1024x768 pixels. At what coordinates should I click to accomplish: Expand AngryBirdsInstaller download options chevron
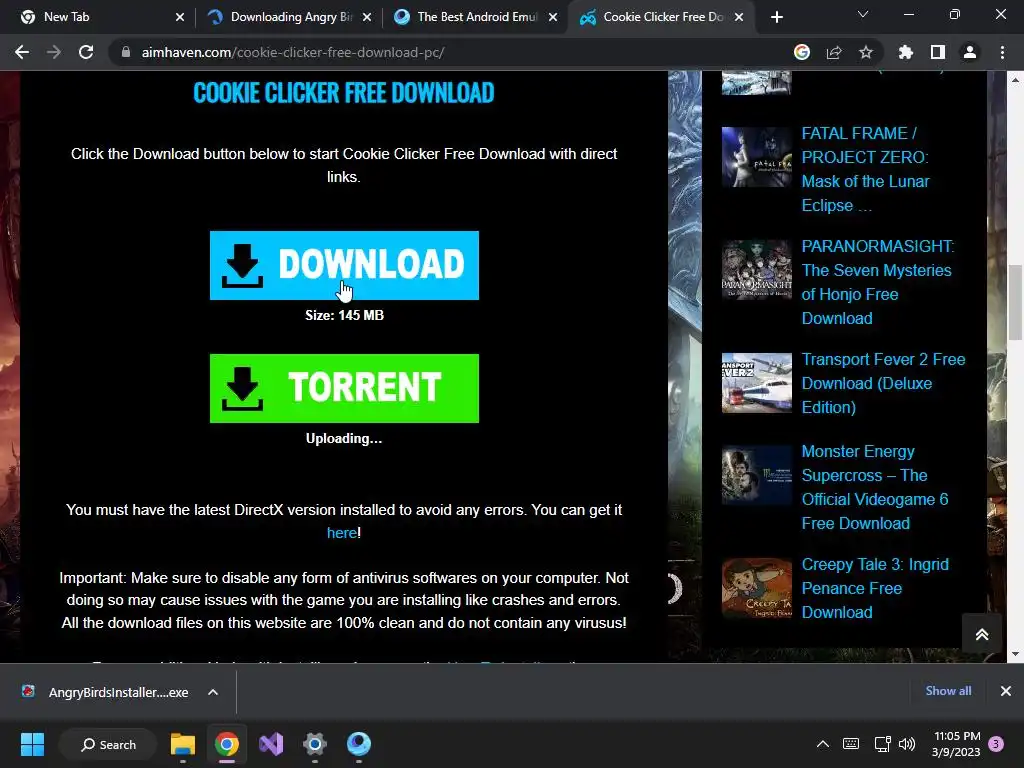pyautogui.click(x=213, y=692)
